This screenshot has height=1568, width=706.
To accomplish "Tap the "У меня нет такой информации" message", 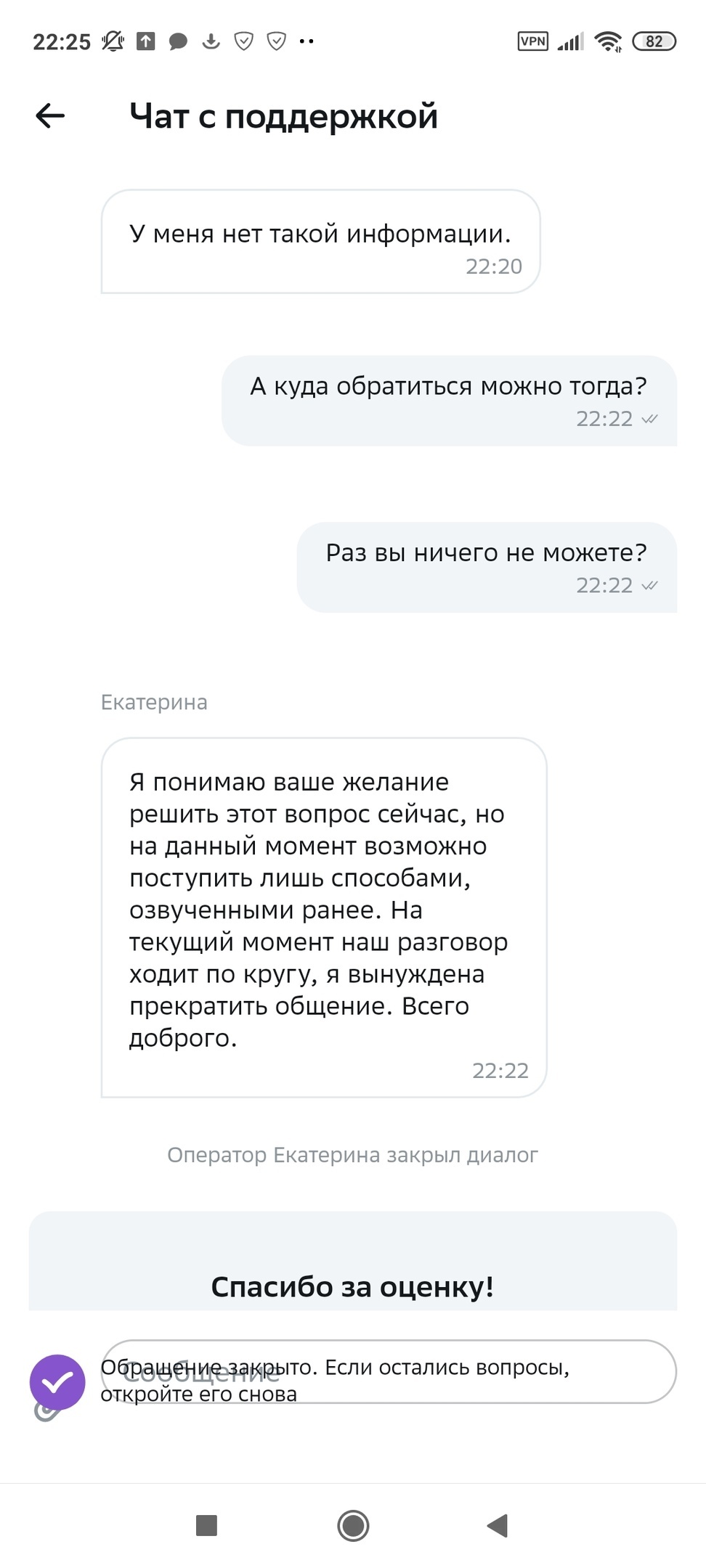I will [x=320, y=242].
